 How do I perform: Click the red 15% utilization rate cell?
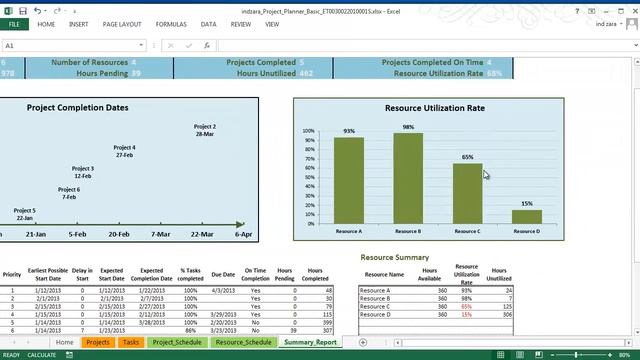click(467, 315)
